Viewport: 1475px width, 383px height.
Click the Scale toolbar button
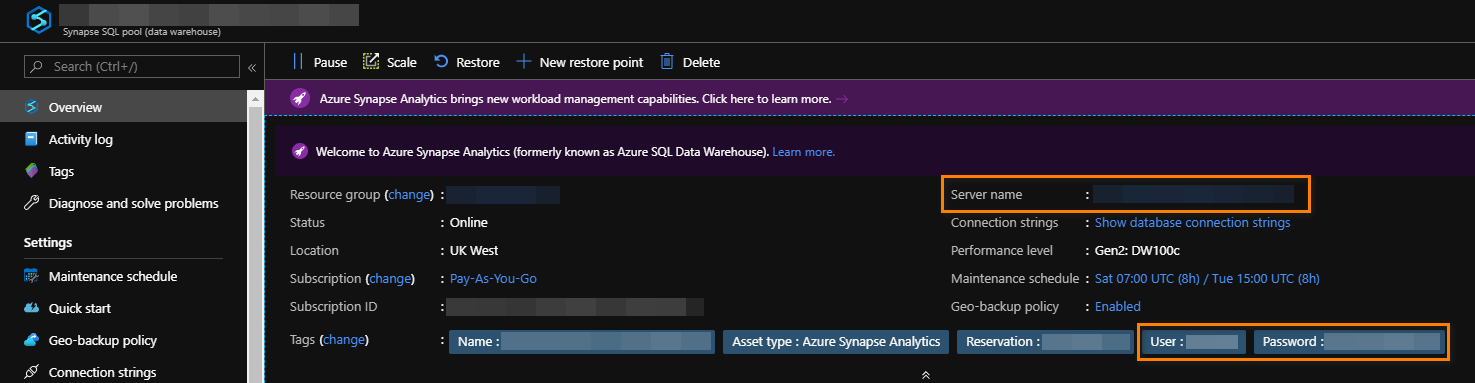pos(389,62)
